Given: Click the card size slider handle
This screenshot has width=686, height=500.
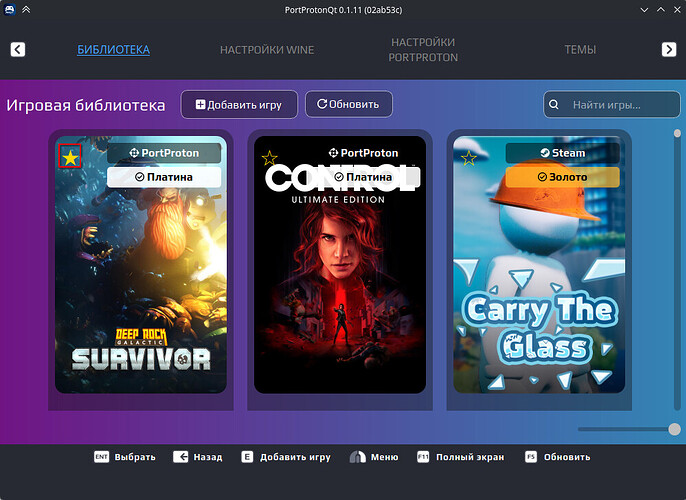Looking at the screenshot, I should (x=674, y=429).
